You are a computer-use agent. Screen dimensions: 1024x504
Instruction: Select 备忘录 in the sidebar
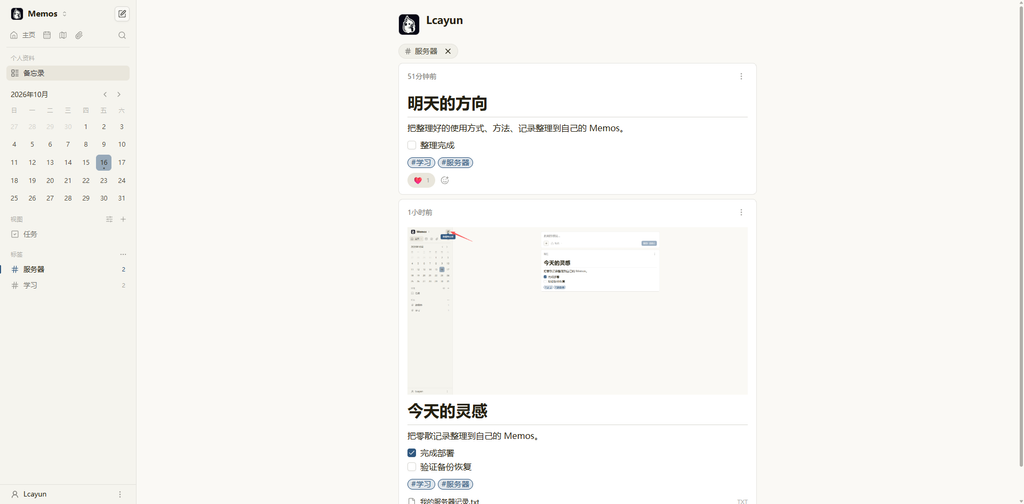pyautogui.click(x=68, y=73)
